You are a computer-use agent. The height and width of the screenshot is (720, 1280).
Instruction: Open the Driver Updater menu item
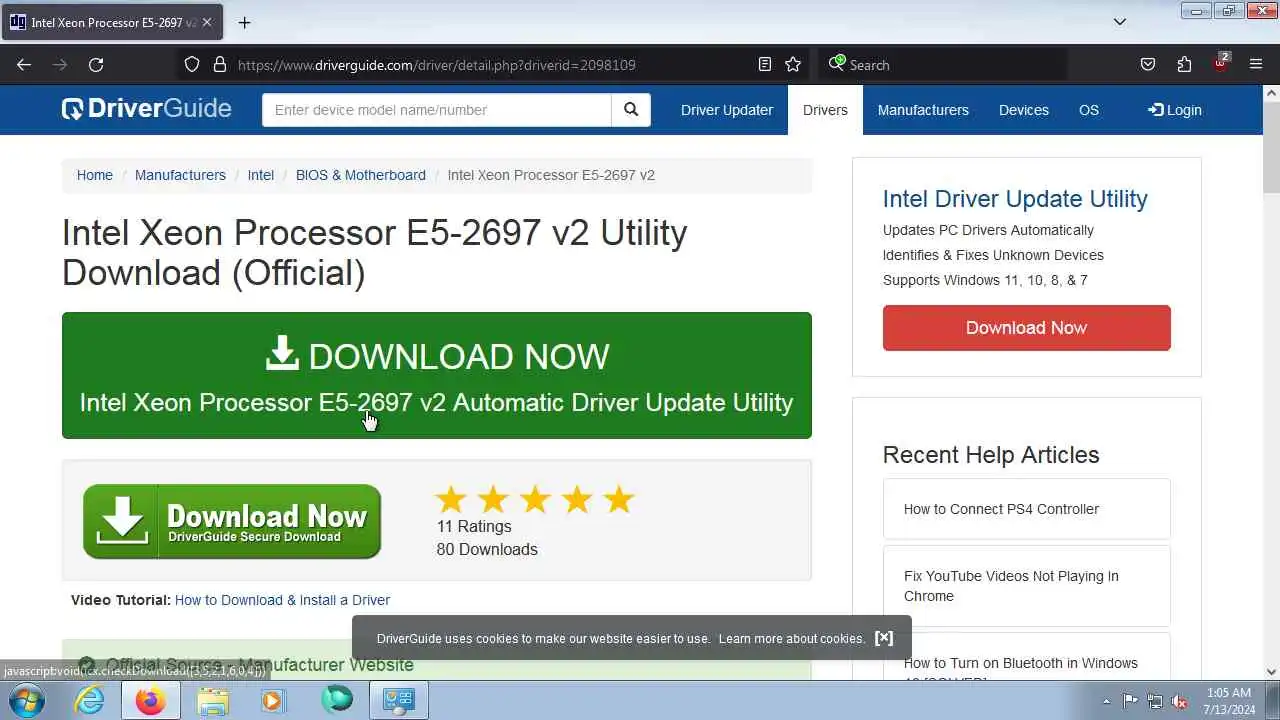tap(727, 110)
